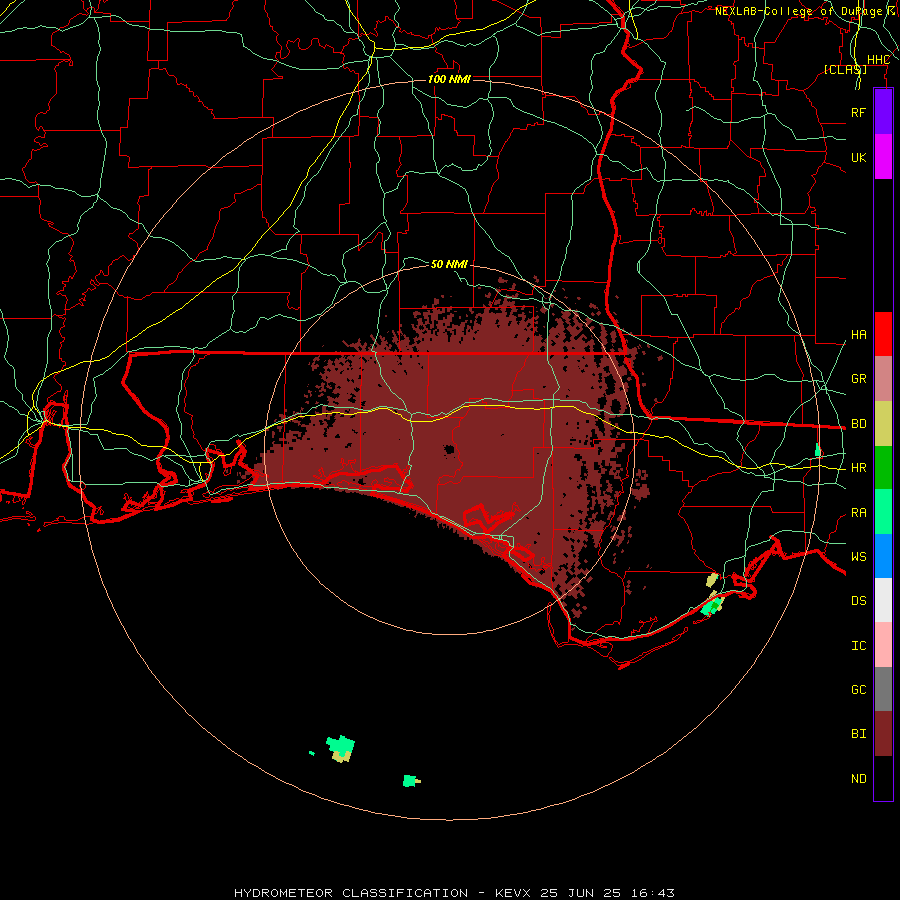Click the HR legend label
The height and width of the screenshot is (900, 900).
pyautogui.click(x=858, y=468)
